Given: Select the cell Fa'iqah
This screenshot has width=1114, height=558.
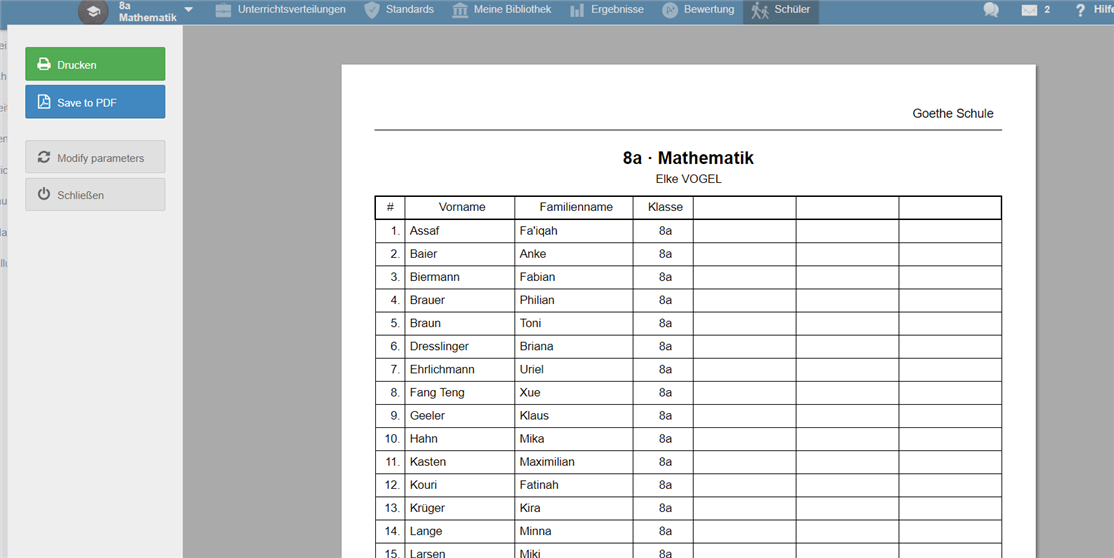Looking at the screenshot, I should tap(574, 231).
